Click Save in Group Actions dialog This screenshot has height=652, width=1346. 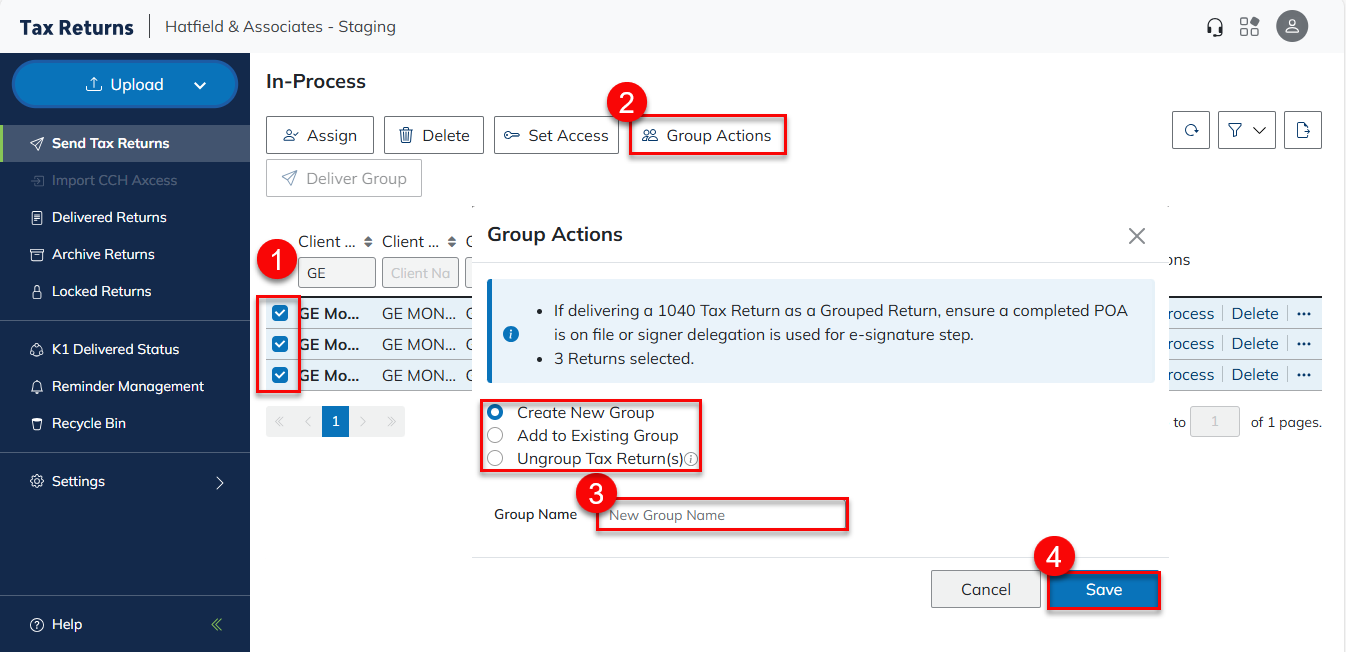(x=1103, y=590)
